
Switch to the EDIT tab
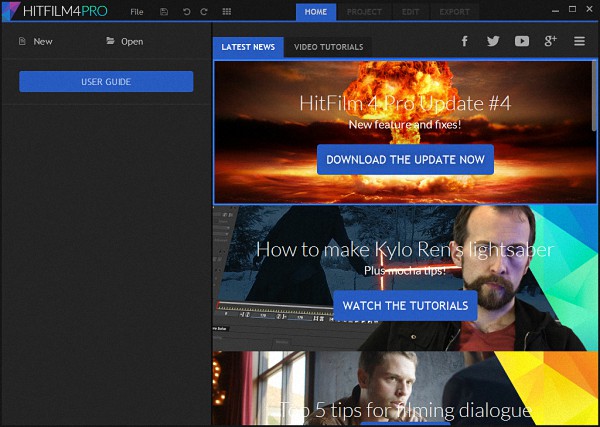click(x=411, y=12)
